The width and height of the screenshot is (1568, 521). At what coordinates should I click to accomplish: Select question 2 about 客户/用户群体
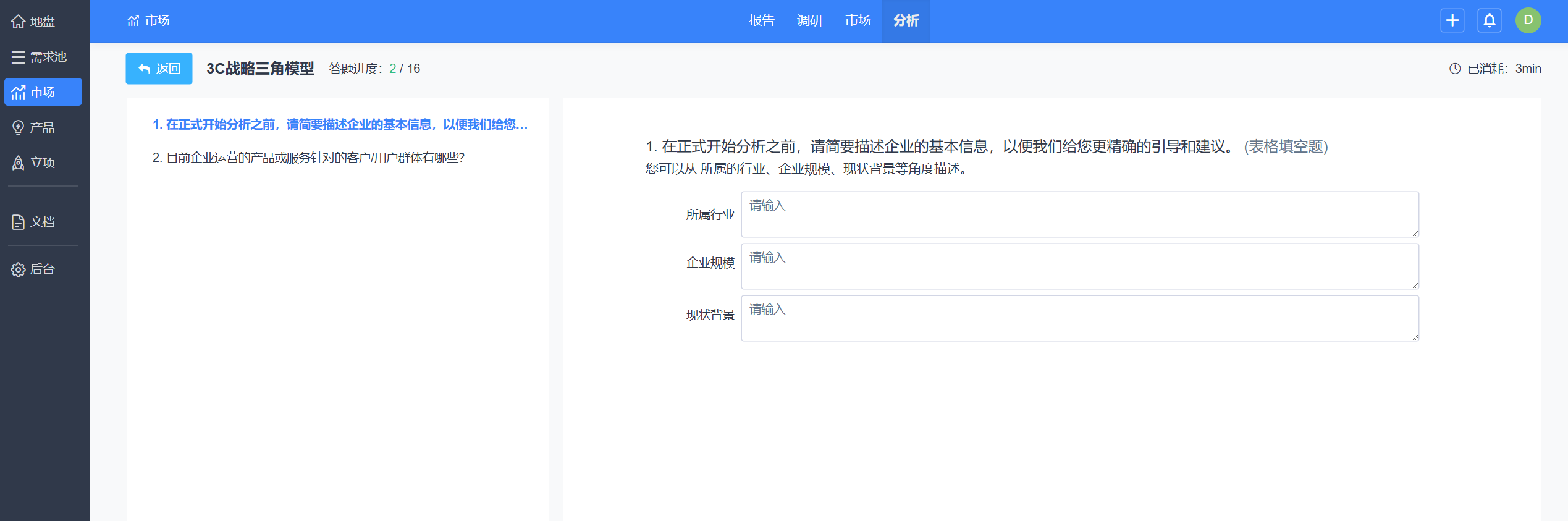tap(308, 158)
